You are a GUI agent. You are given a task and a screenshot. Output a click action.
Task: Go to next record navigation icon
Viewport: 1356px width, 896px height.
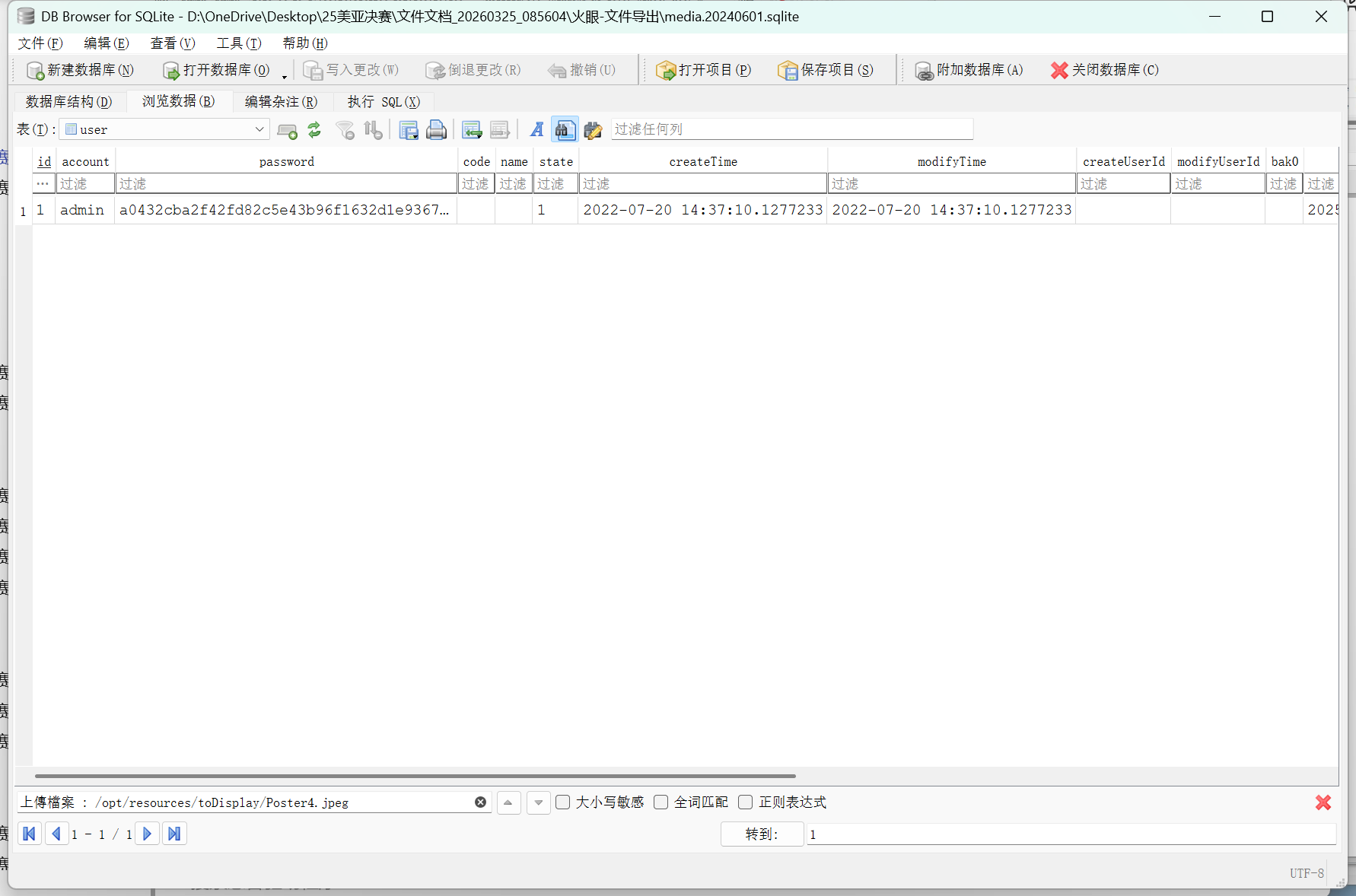click(x=147, y=834)
